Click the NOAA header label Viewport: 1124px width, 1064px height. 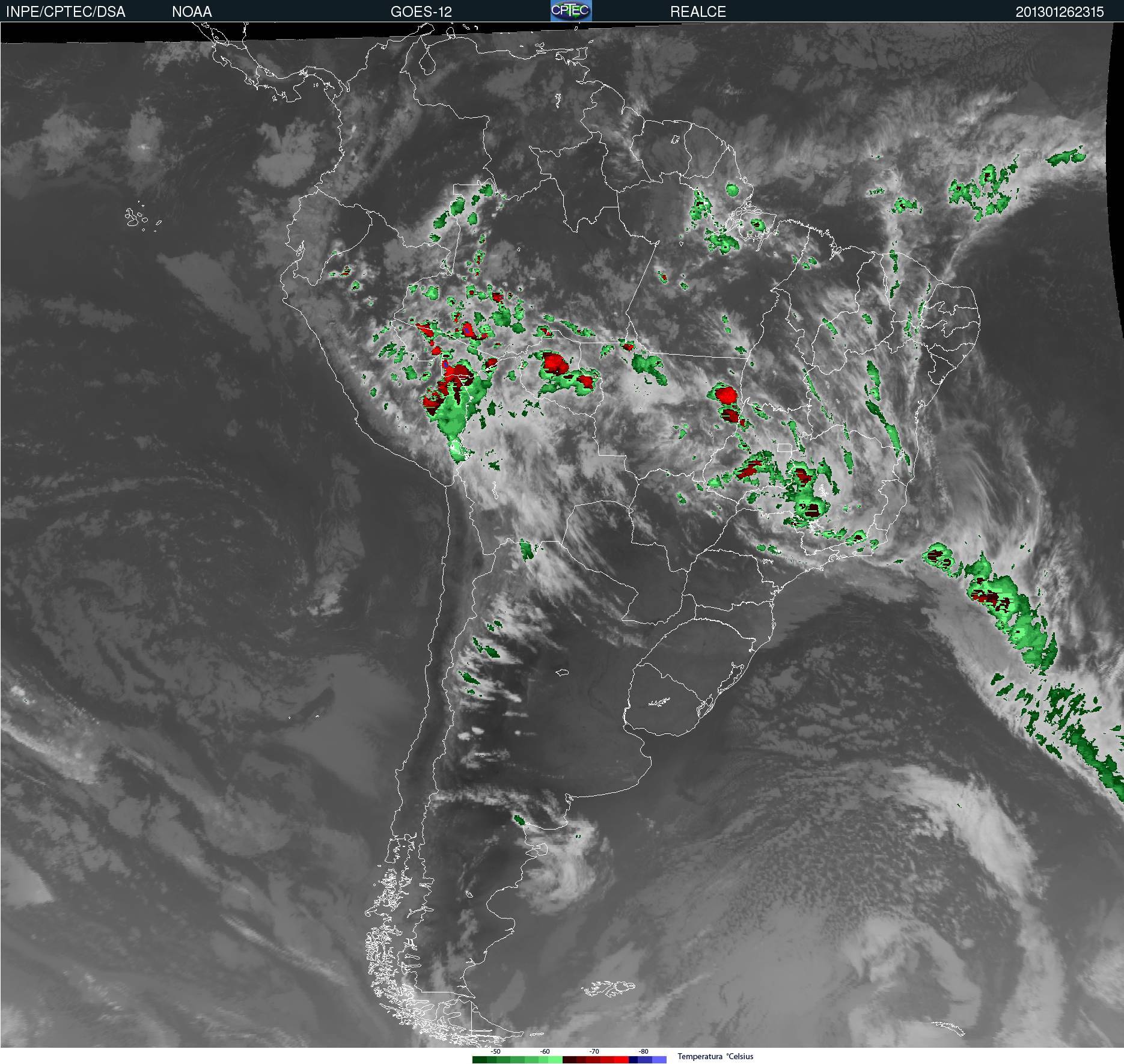(x=192, y=11)
